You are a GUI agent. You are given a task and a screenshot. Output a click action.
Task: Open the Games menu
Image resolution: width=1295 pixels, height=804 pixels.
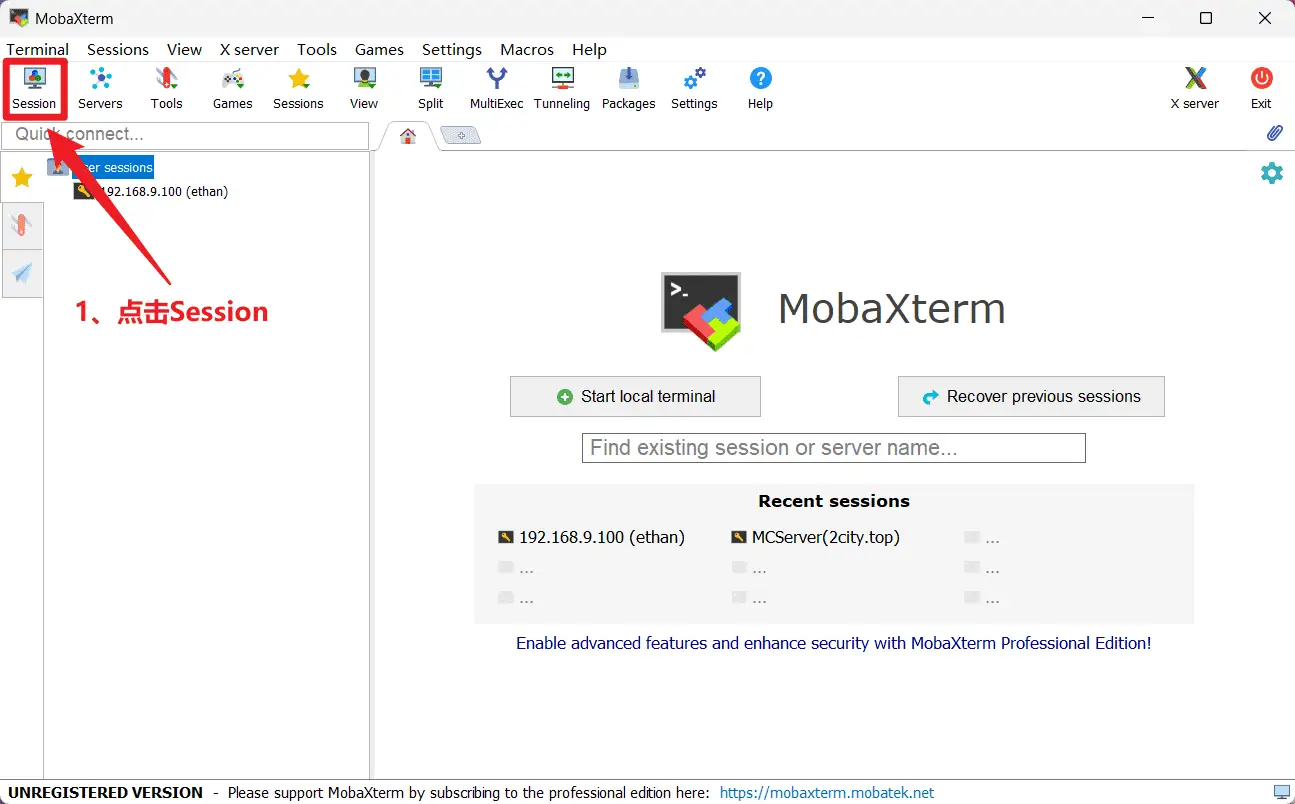(x=379, y=49)
